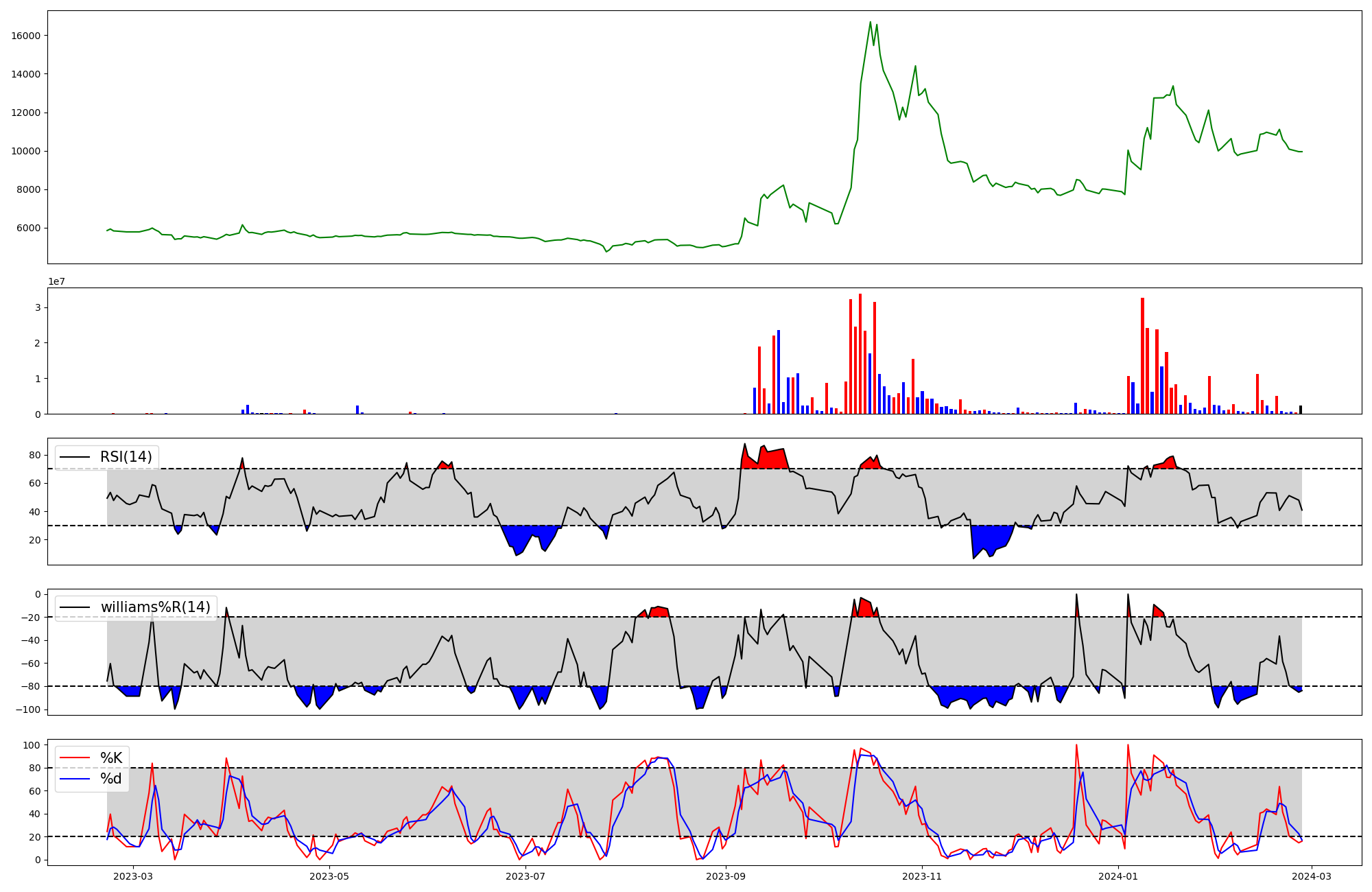Select the 2023-11 x-axis date label
1372x892 pixels.
click(x=922, y=876)
